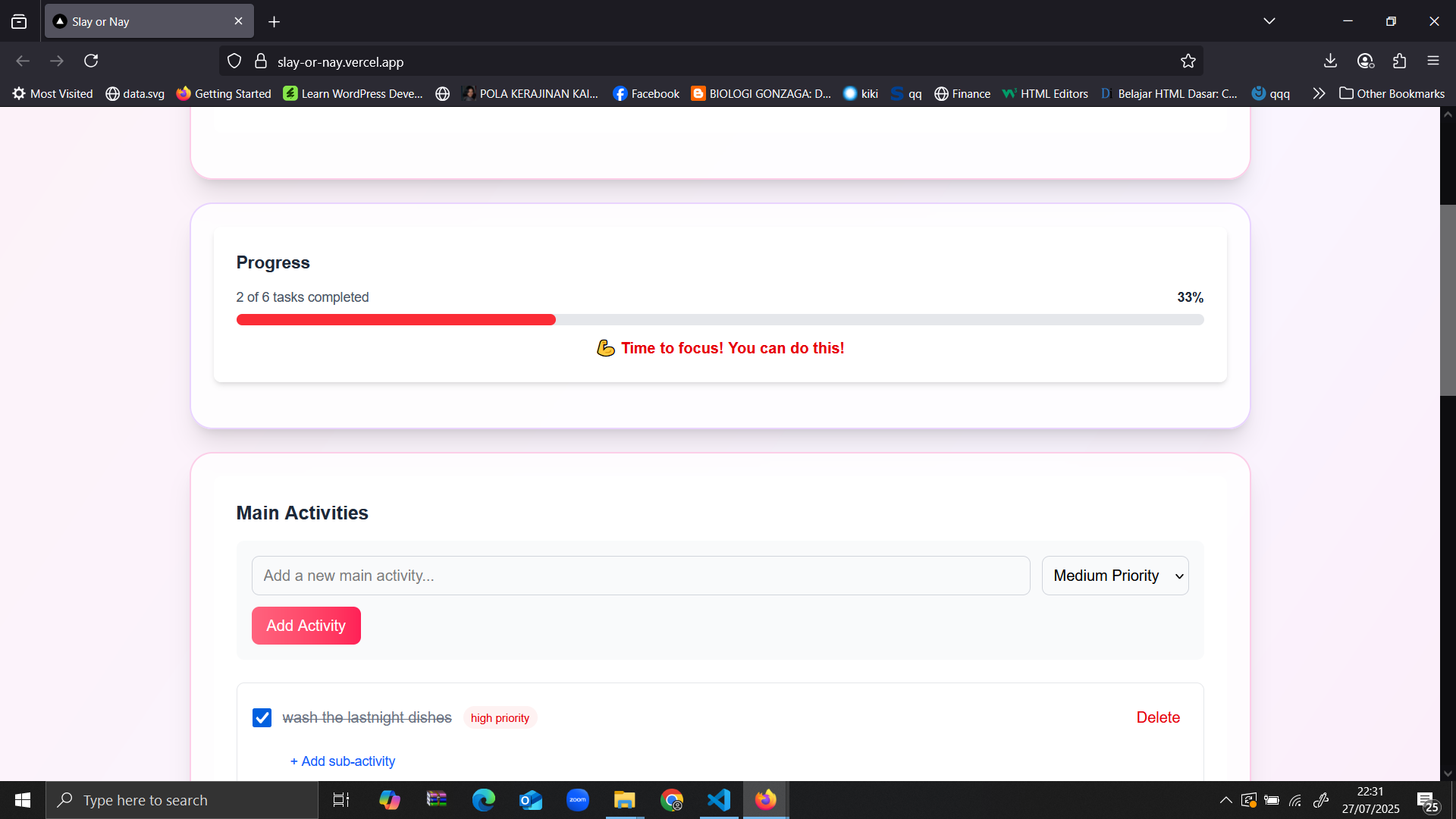Open the Firefox hamburger application menu

1432,61
